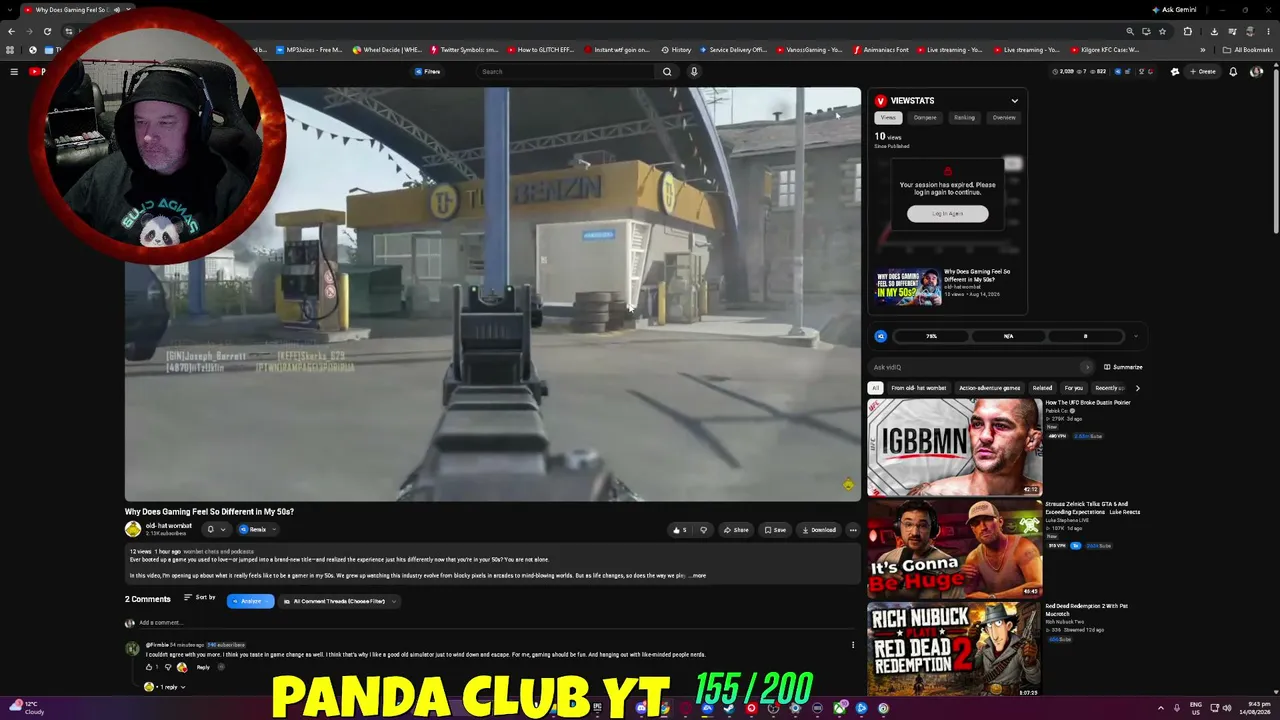Dislike the video with thumbs down
This screenshot has width=1280, height=720.
[703, 530]
